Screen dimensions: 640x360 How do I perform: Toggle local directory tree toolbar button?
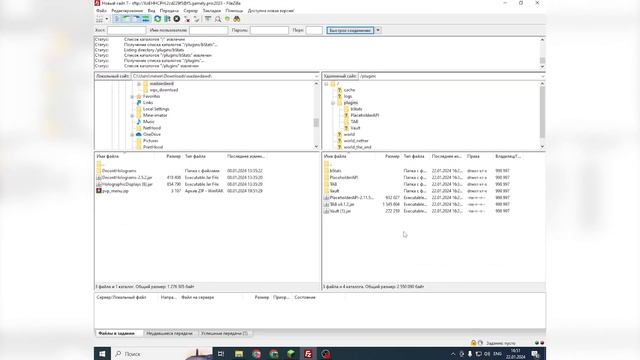[x=127, y=19]
